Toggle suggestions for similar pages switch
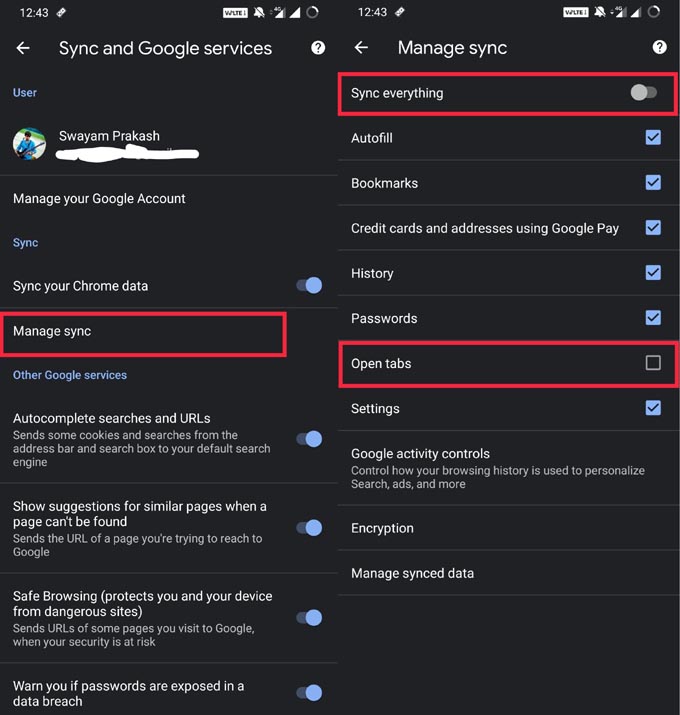This screenshot has width=680, height=715. (310, 528)
